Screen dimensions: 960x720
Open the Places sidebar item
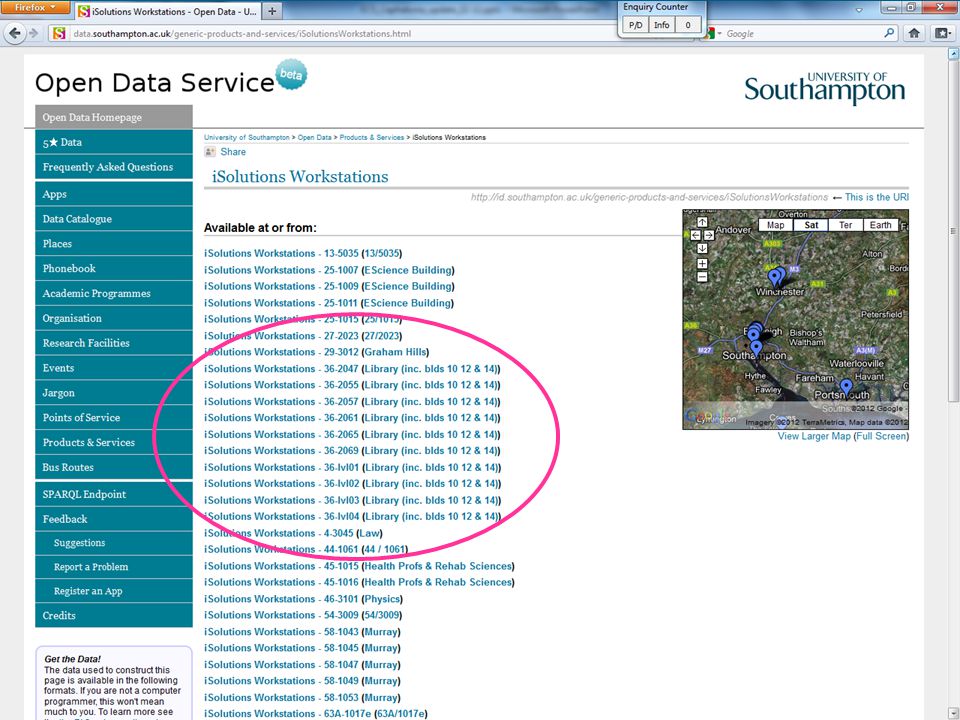[x=114, y=244]
